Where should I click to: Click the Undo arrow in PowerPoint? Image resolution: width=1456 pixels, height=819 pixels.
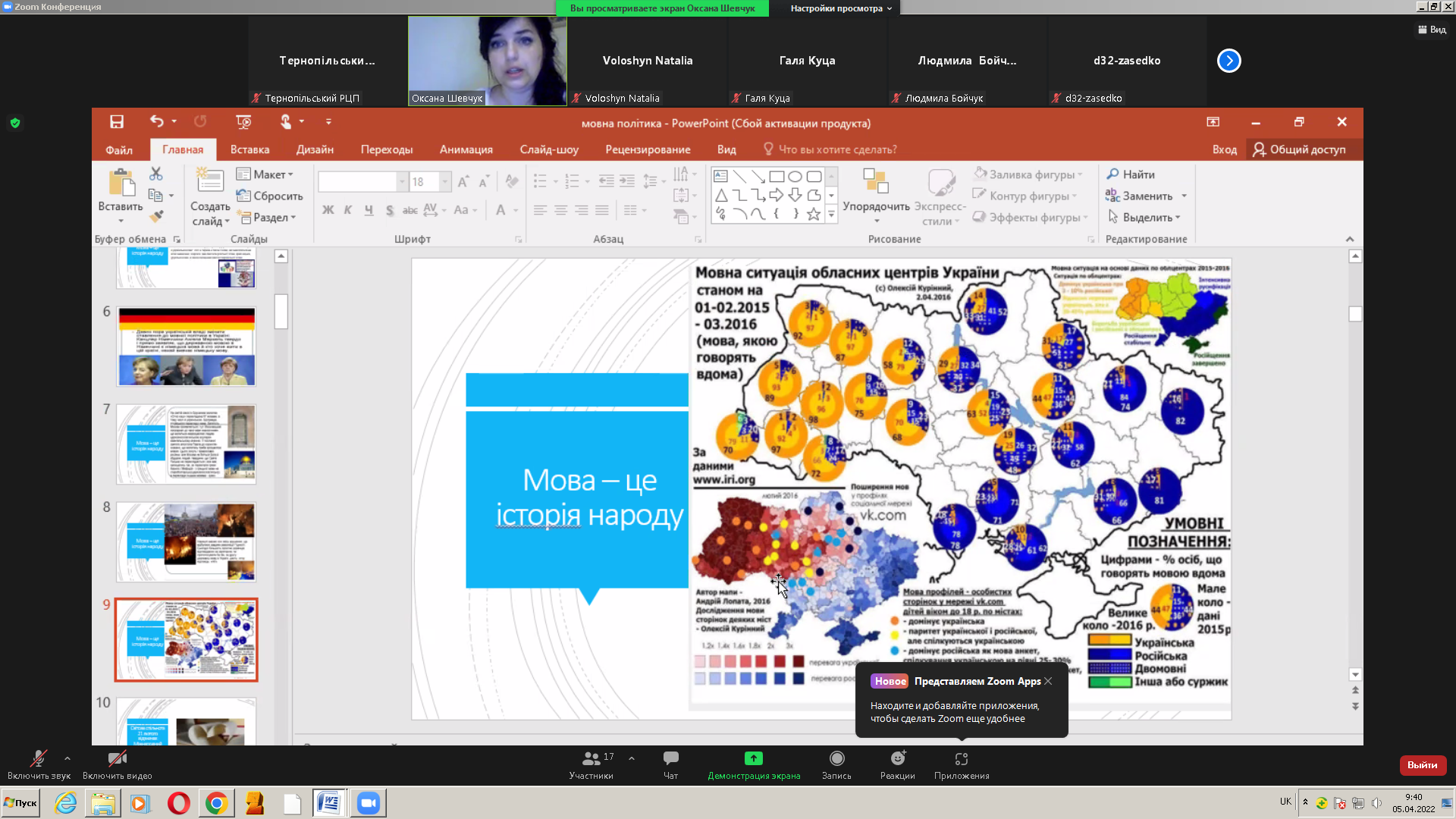pos(156,121)
